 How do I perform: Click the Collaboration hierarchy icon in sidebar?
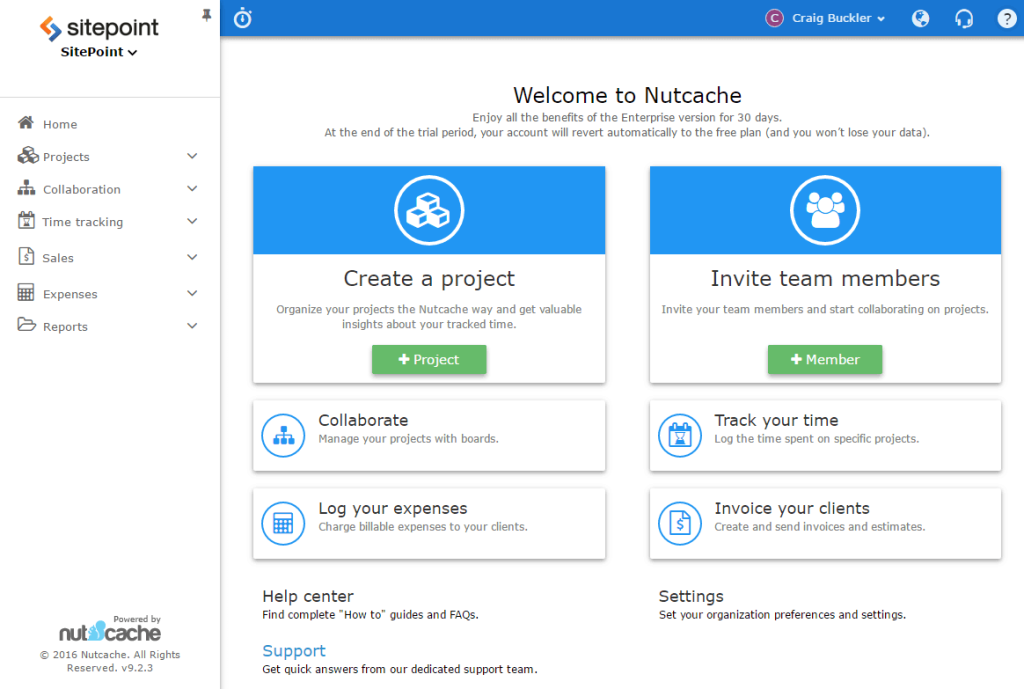[x=26, y=188]
